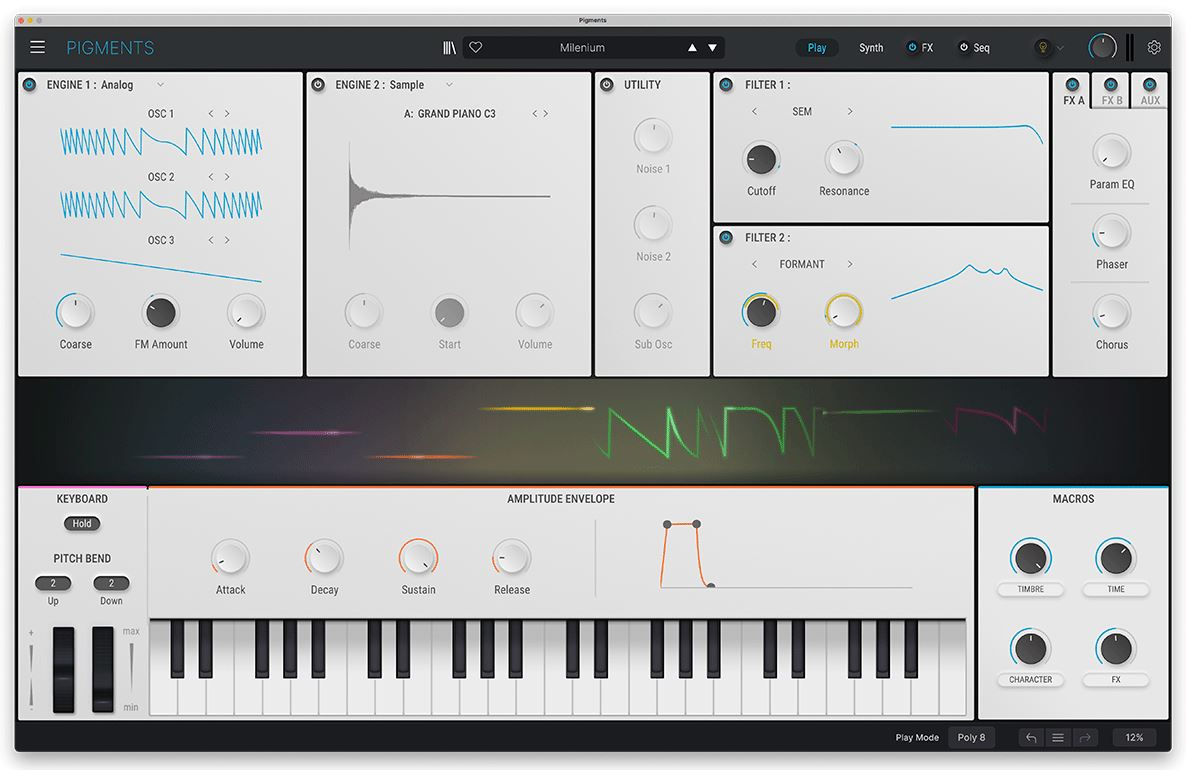The height and width of the screenshot is (770, 1186).
Task: Adjust the master volume knob
Action: pyautogui.click(x=1102, y=47)
